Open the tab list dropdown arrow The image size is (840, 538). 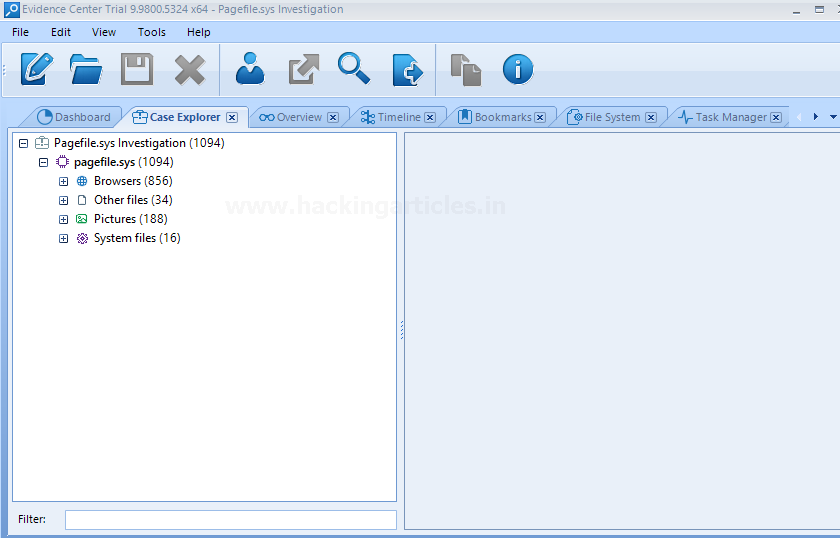(833, 117)
